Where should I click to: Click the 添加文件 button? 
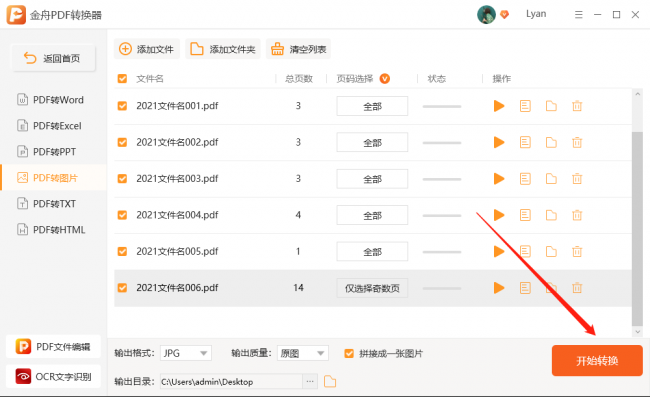tap(147, 49)
